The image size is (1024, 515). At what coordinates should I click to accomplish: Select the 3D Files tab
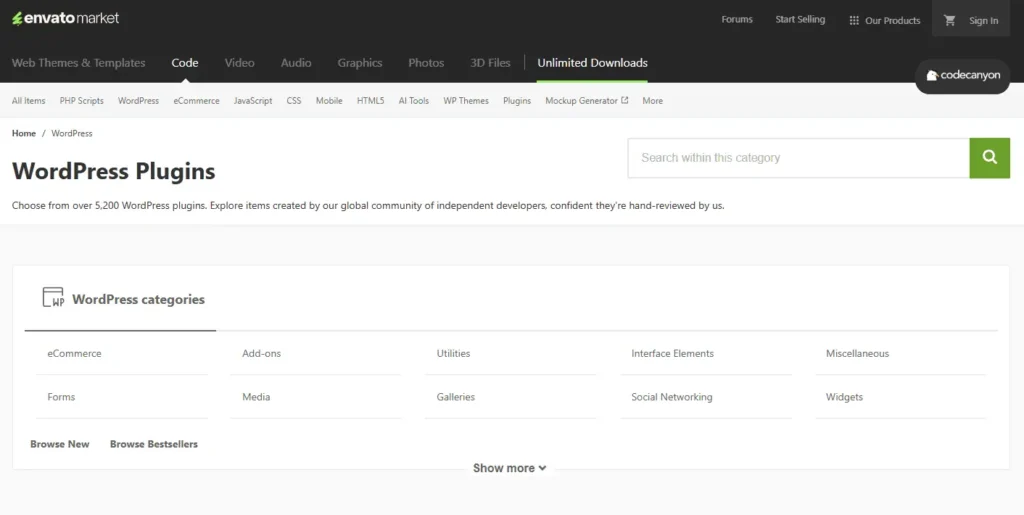pos(490,63)
